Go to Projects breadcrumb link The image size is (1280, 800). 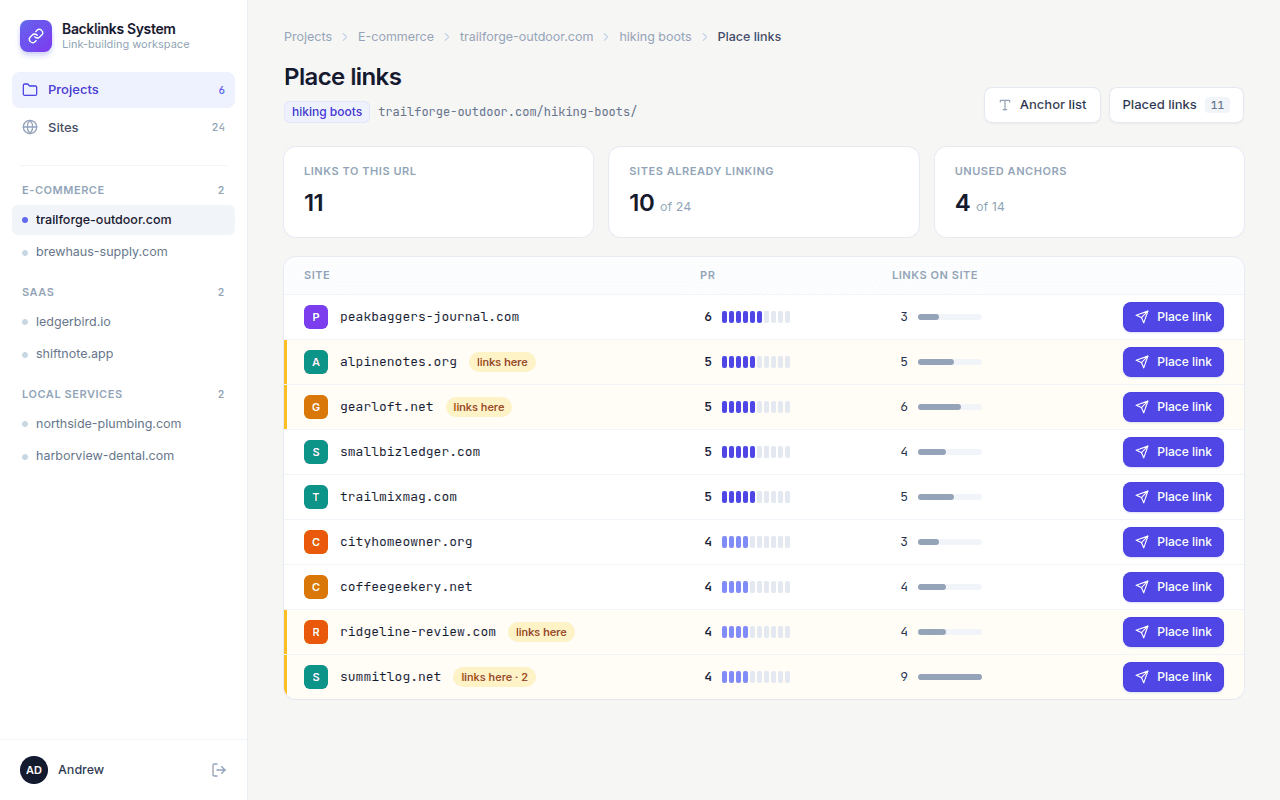click(x=308, y=37)
